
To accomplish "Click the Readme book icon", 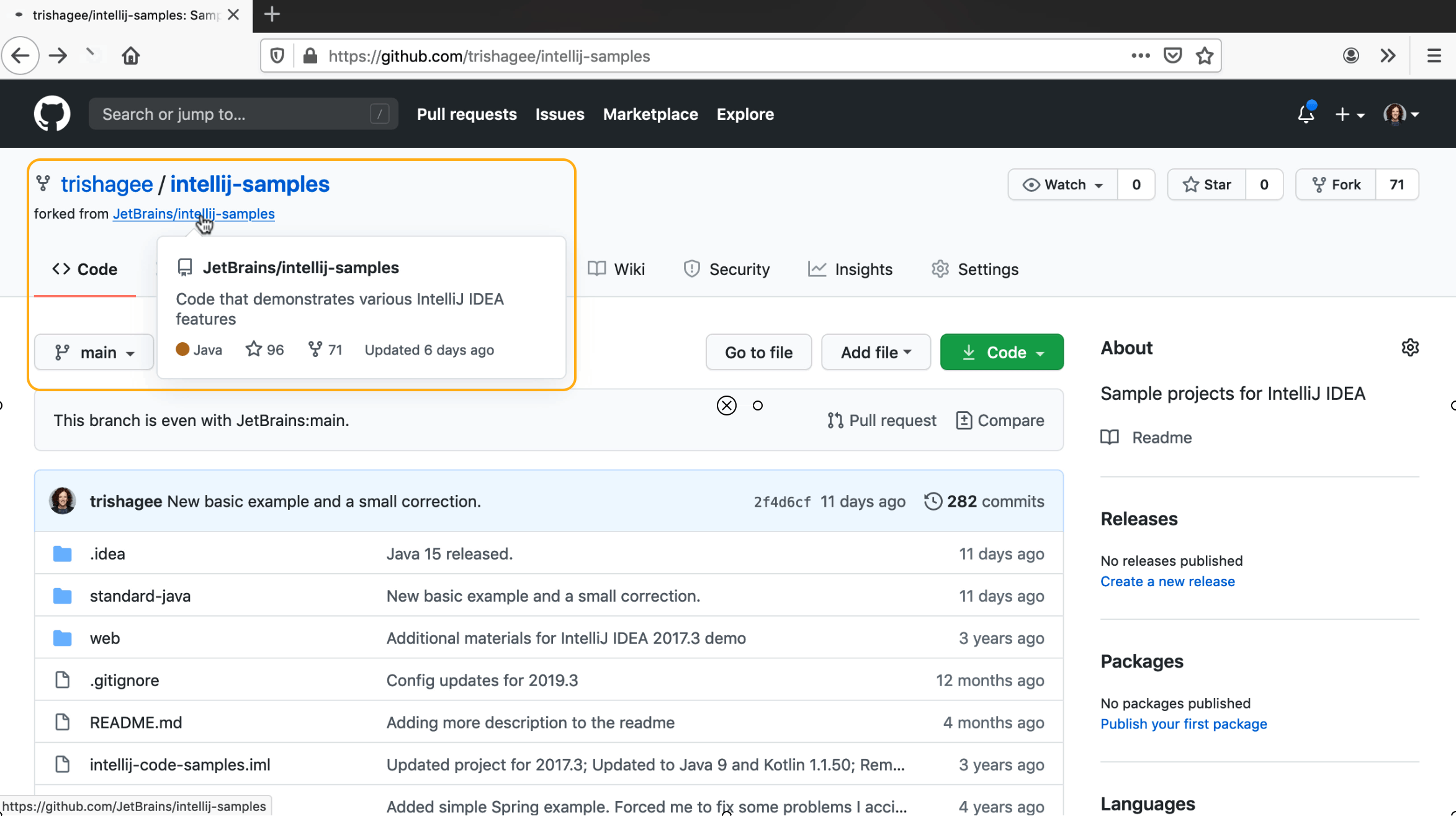I will tap(1110, 437).
